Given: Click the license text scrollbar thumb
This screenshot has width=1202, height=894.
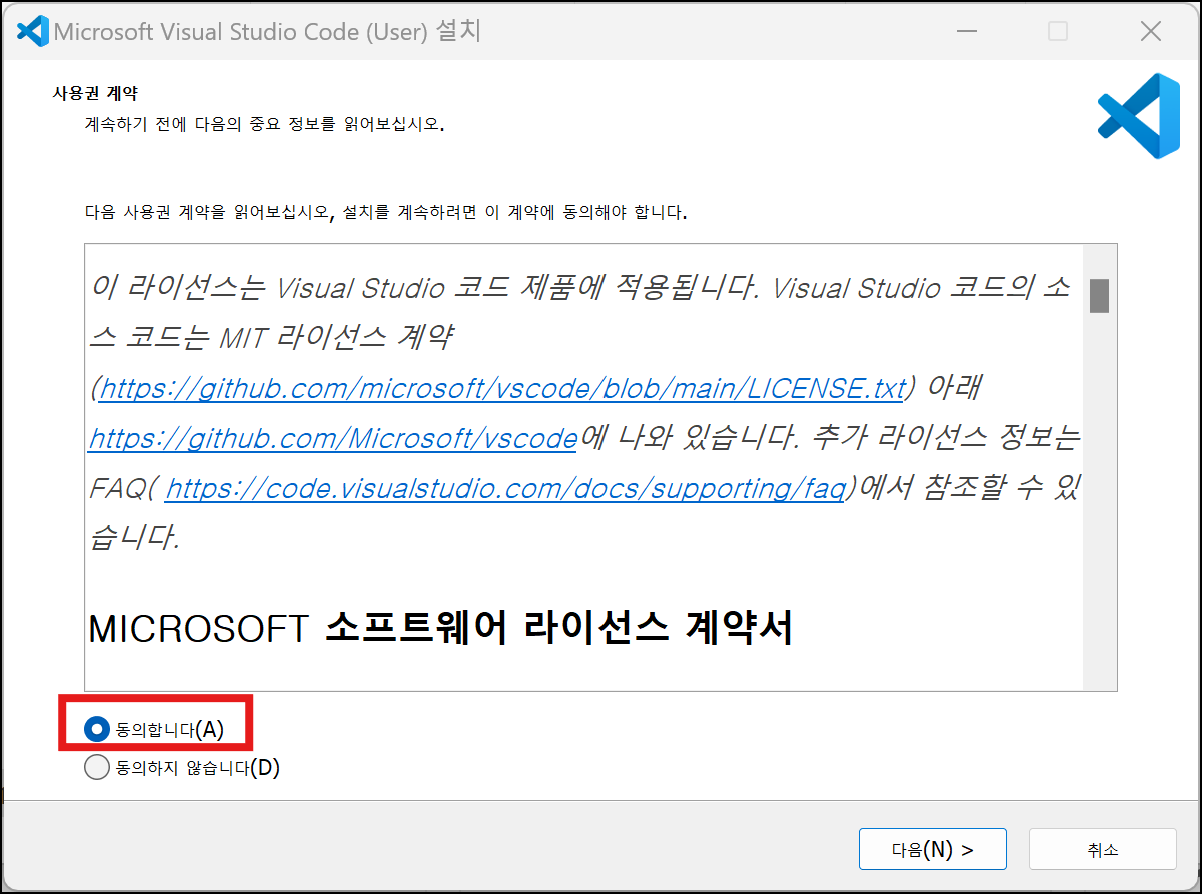Looking at the screenshot, I should pyautogui.click(x=1099, y=295).
